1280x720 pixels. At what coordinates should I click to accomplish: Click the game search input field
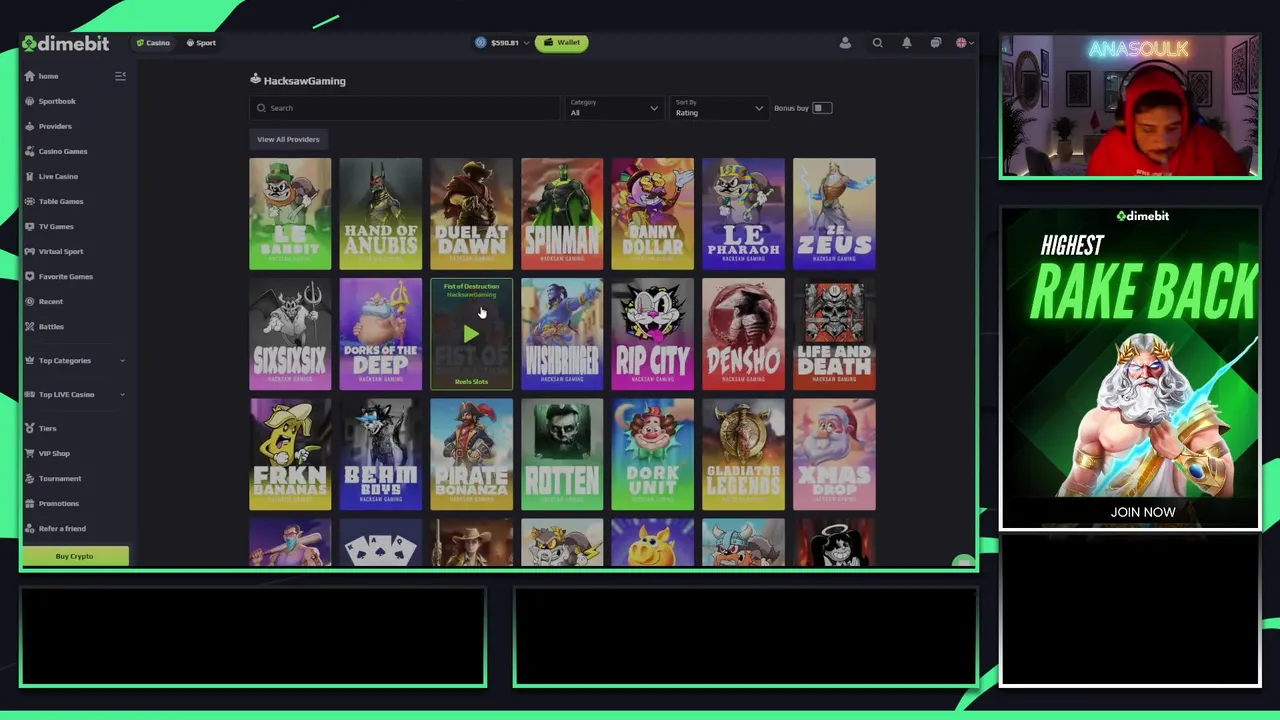[405, 108]
